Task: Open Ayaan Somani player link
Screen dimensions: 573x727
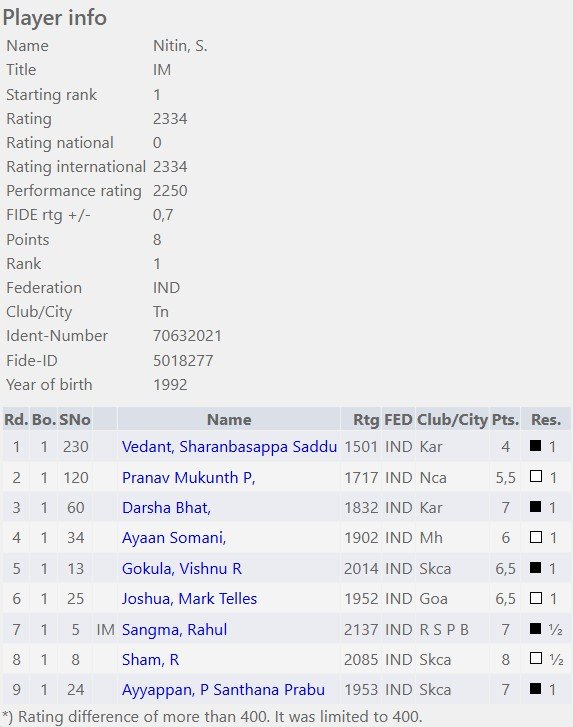Action: [174, 538]
